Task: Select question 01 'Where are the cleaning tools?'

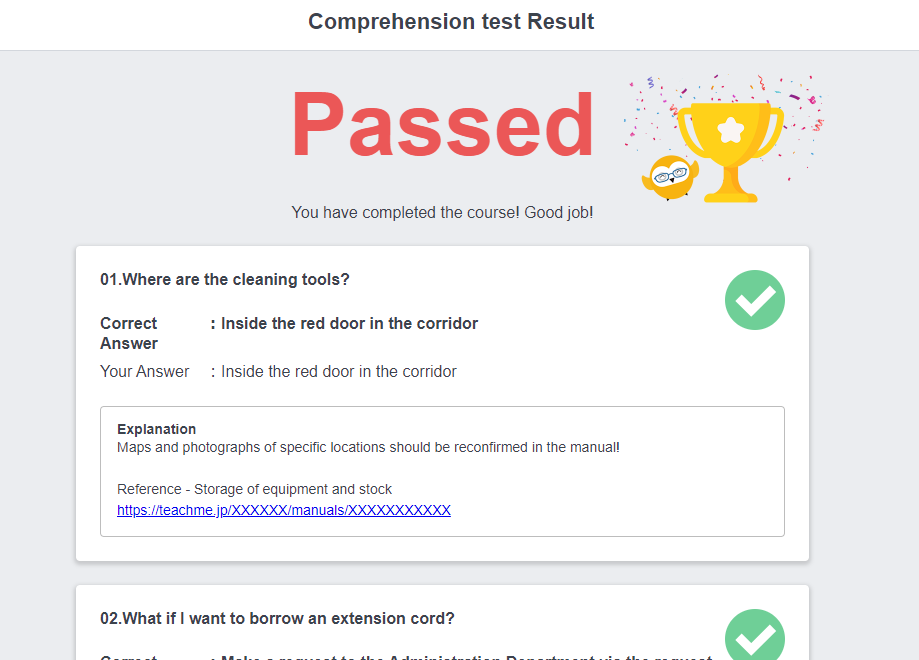Action: click(223, 279)
